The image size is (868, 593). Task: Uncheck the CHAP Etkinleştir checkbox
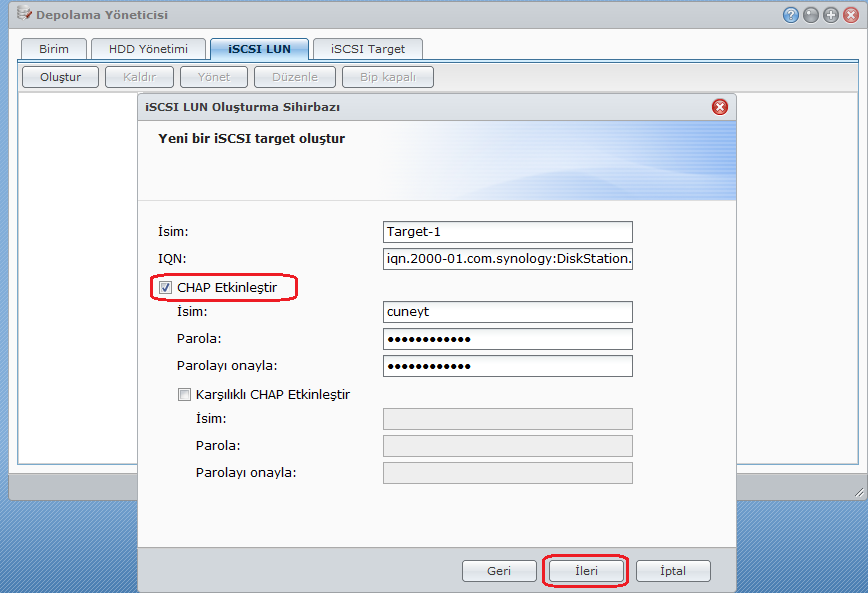[x=166, y=288]
